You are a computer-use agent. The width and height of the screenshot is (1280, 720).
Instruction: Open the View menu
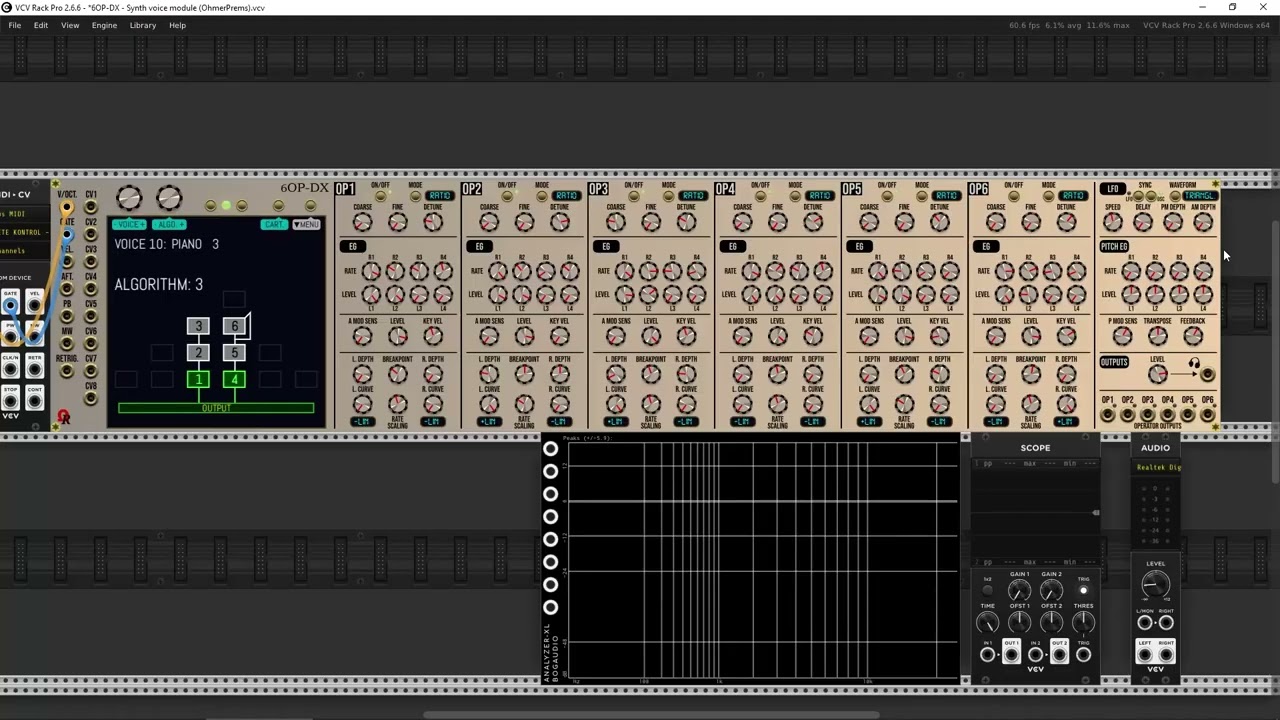pos(70,25)
